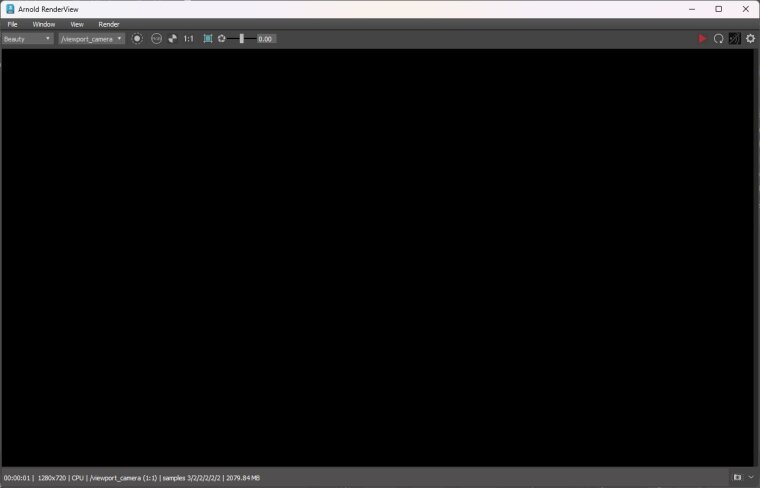The height and width of the screenshot is (488, 760).
Task: Expand the Beauty AOV dropdown
Action: [x=27, y=39]
